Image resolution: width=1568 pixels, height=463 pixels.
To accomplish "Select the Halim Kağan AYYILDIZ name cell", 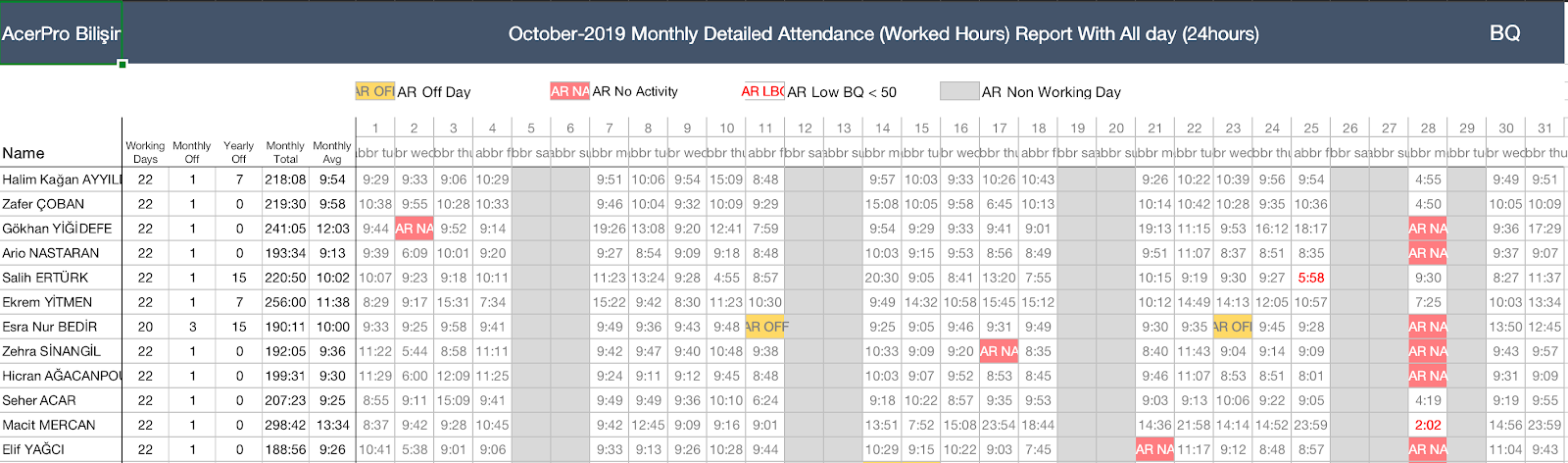I will [61, 180].
